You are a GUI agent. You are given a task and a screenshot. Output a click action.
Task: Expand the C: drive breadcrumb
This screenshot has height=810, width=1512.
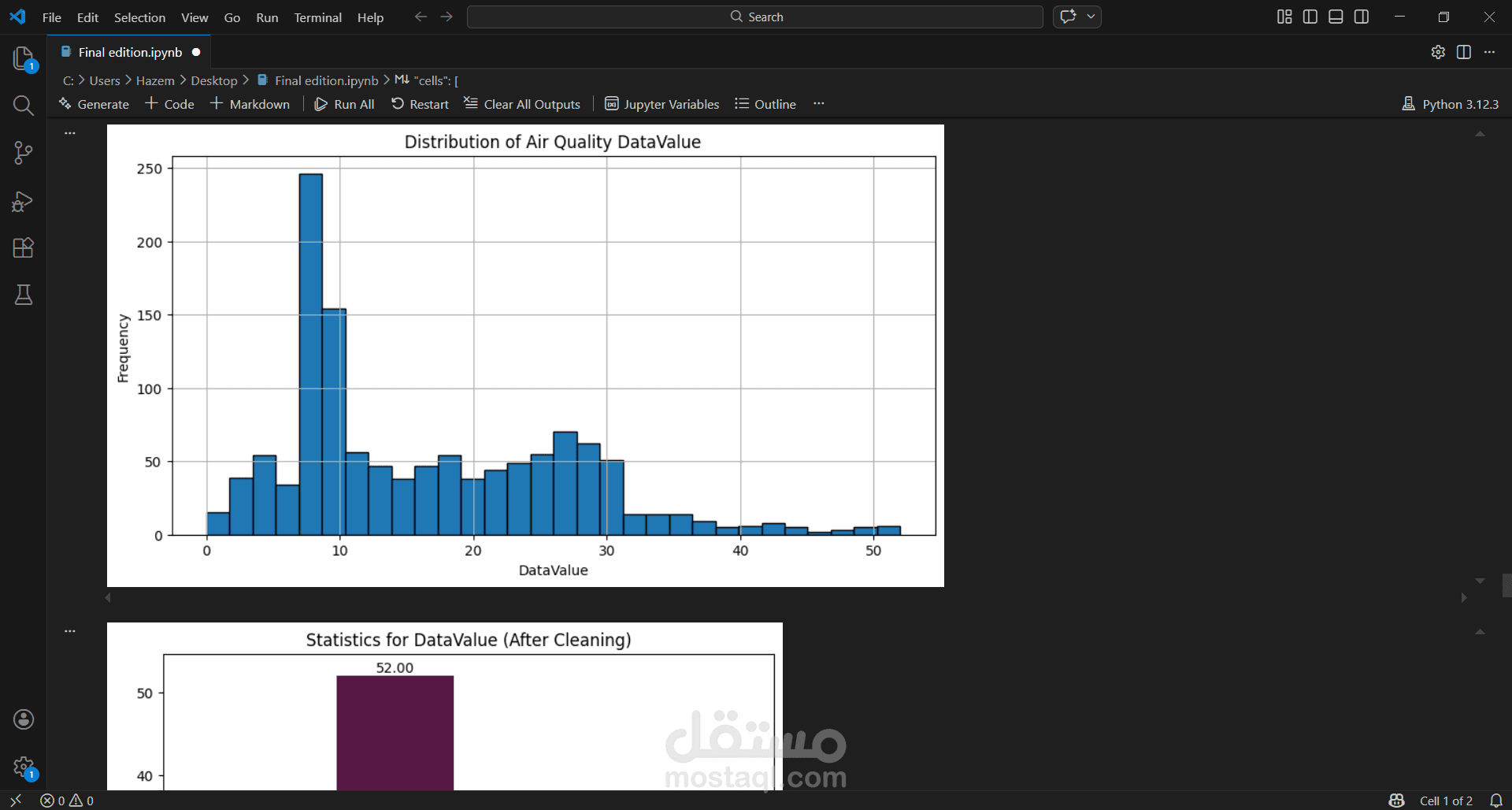(x=69, y=80)
